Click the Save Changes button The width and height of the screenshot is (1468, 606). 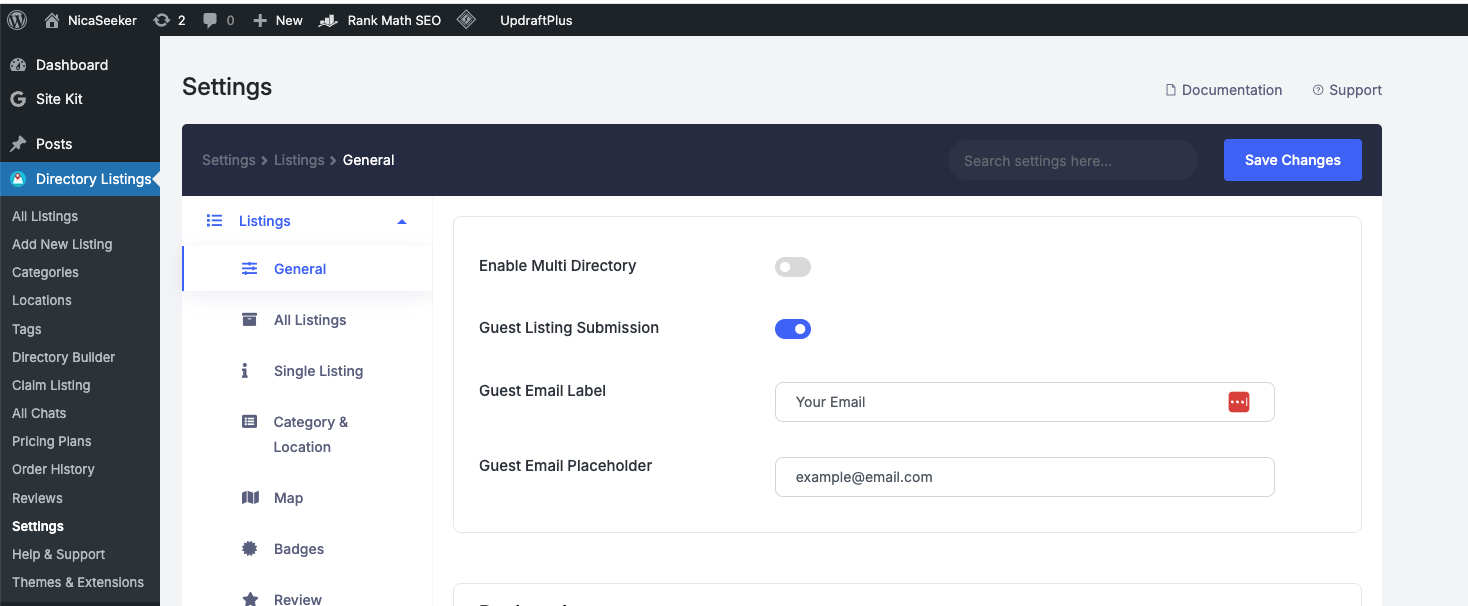pos(1292,160)
